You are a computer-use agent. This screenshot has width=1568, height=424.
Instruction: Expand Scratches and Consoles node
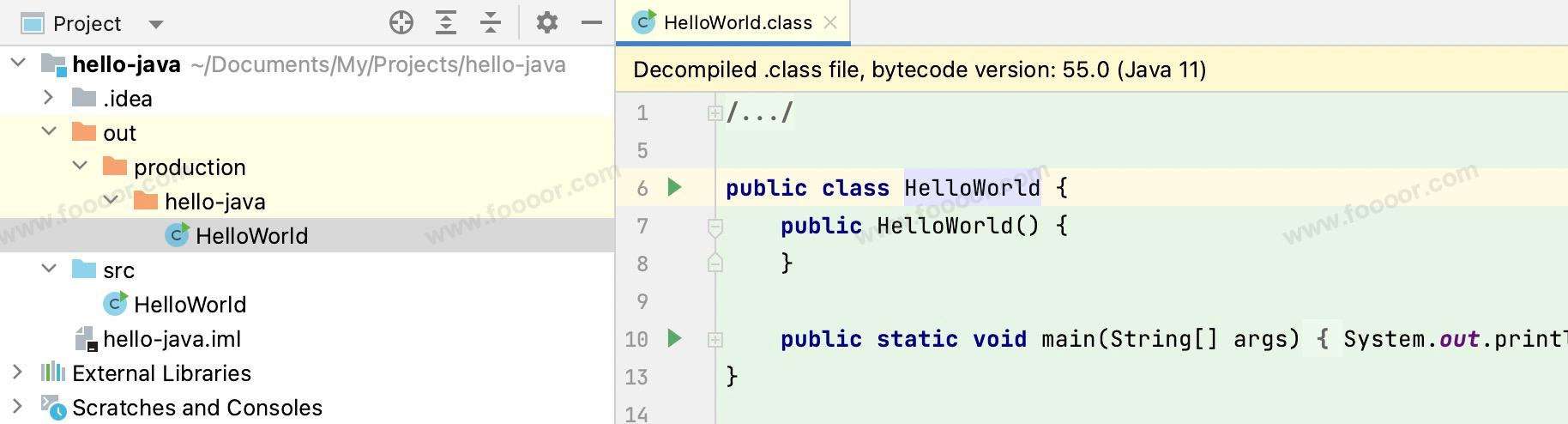(17, 407)
